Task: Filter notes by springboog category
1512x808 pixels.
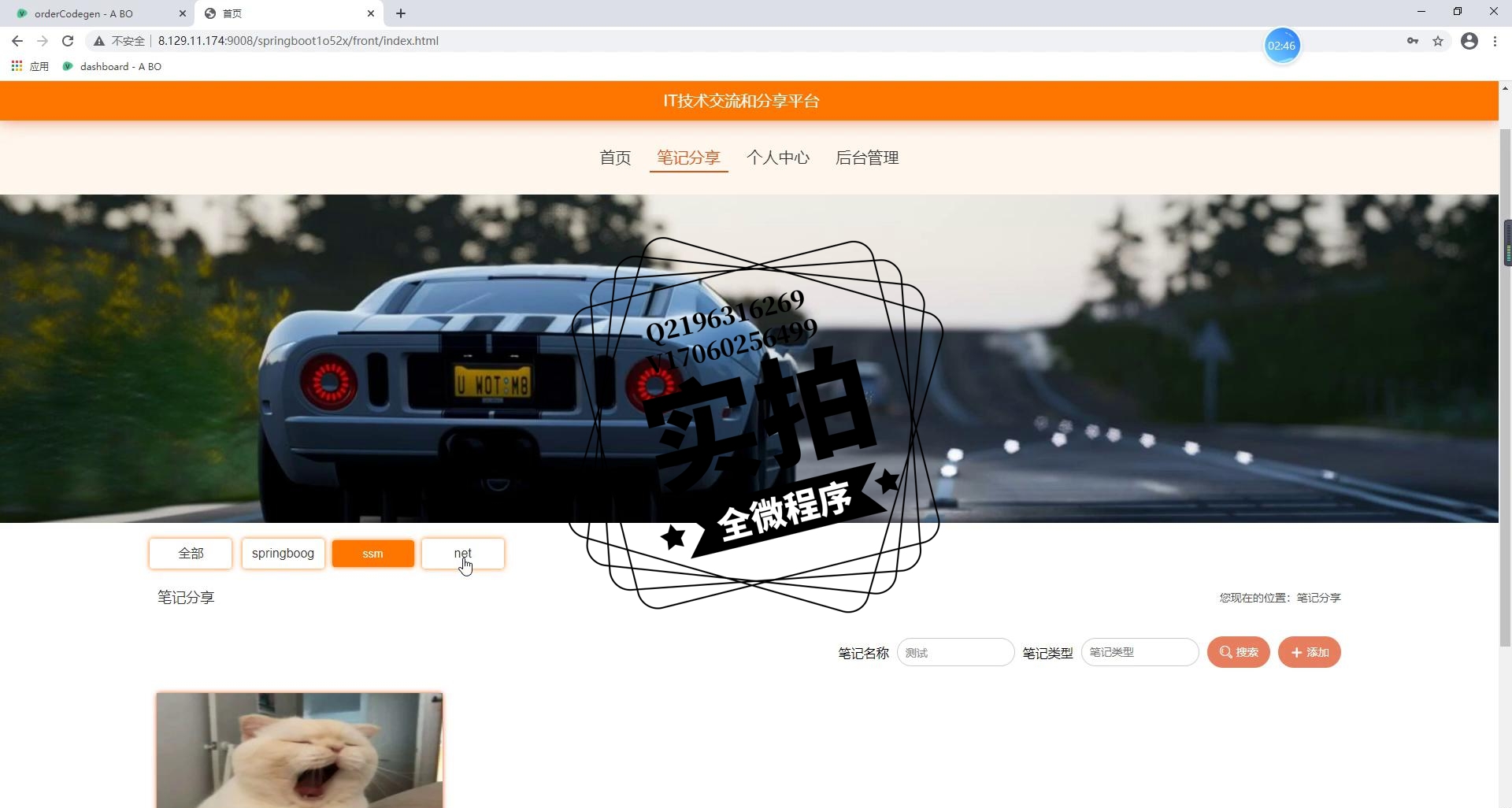Action: pyautogui.click(x=283, y=554)
